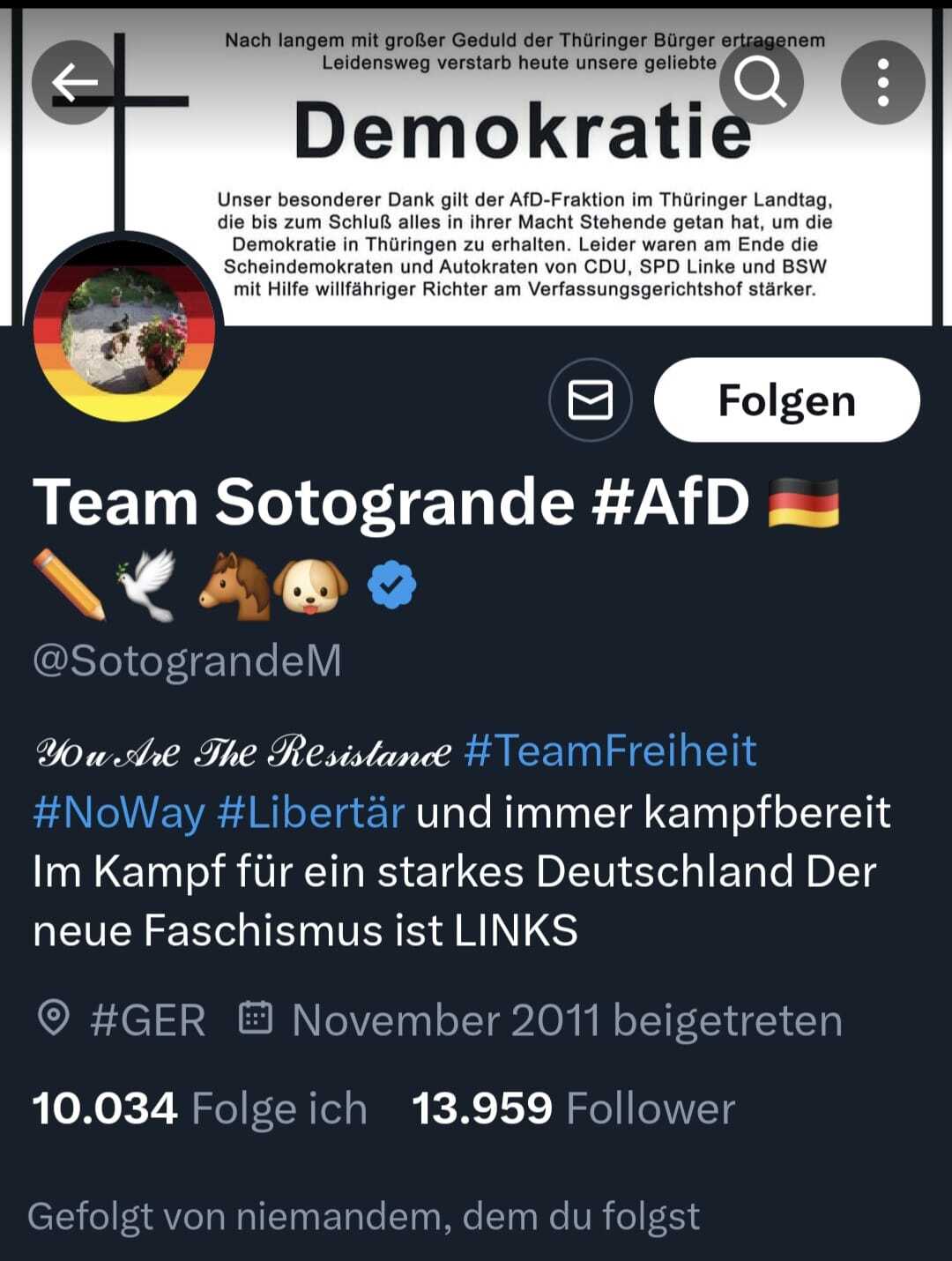
Task: Tap the @SotograndeM handle
Action: 187,661
